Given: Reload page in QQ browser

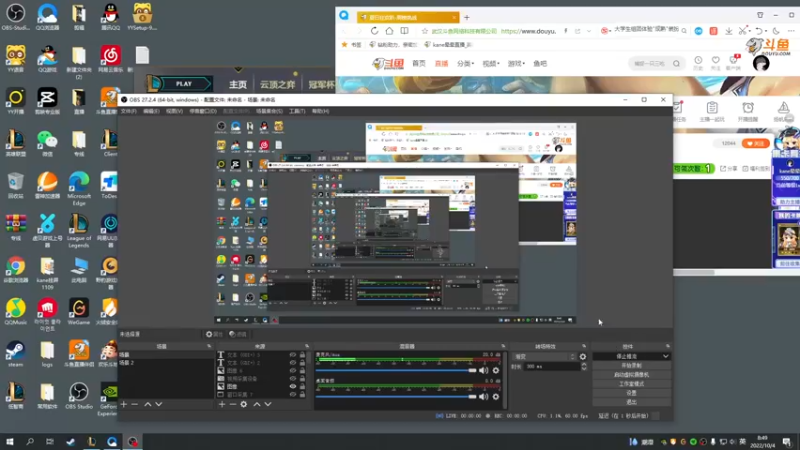Looking at the screenshot, I should [374, 31].
